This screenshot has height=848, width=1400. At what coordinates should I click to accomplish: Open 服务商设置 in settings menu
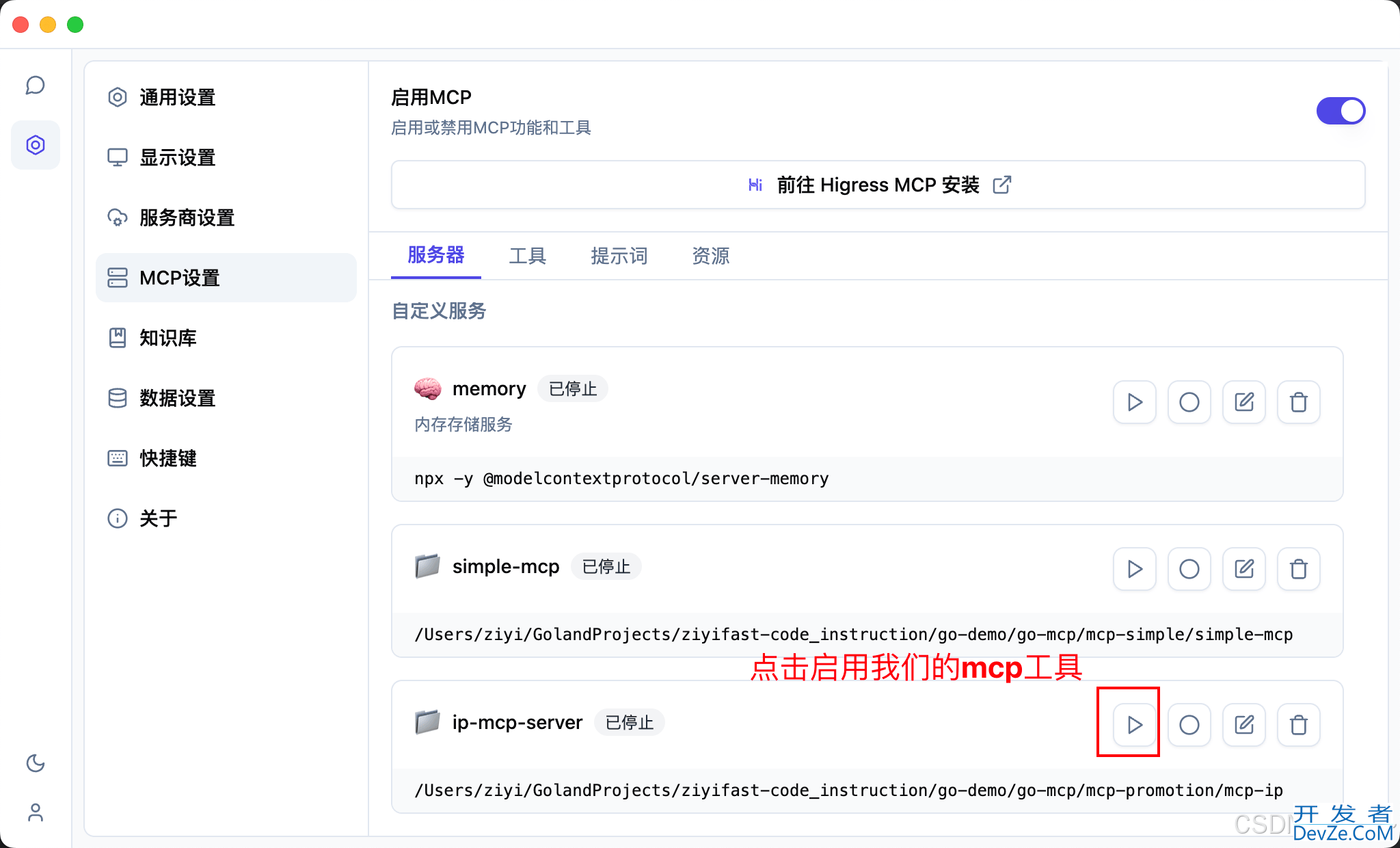[226, 217]
